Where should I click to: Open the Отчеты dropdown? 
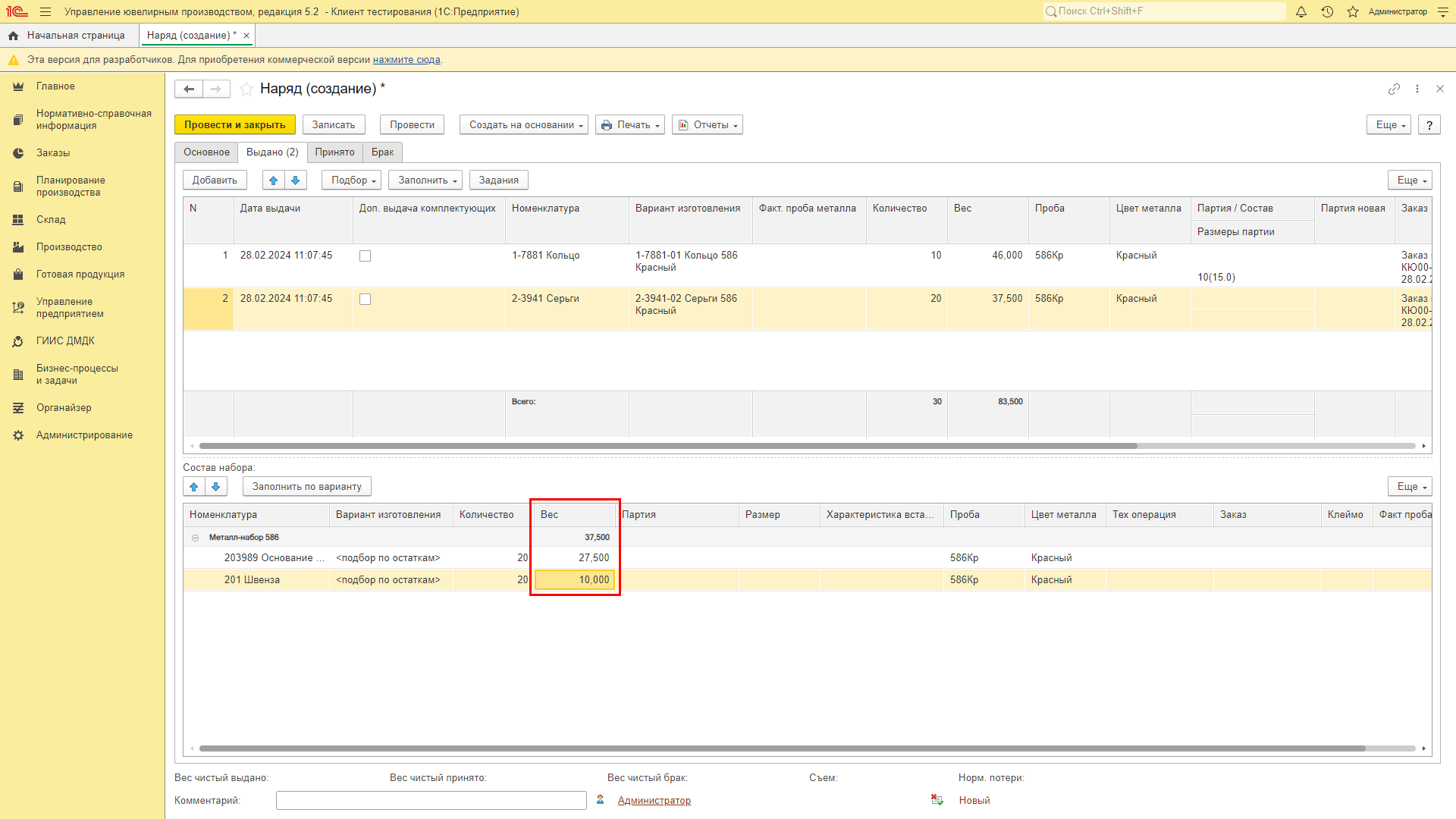coord(708,124)
